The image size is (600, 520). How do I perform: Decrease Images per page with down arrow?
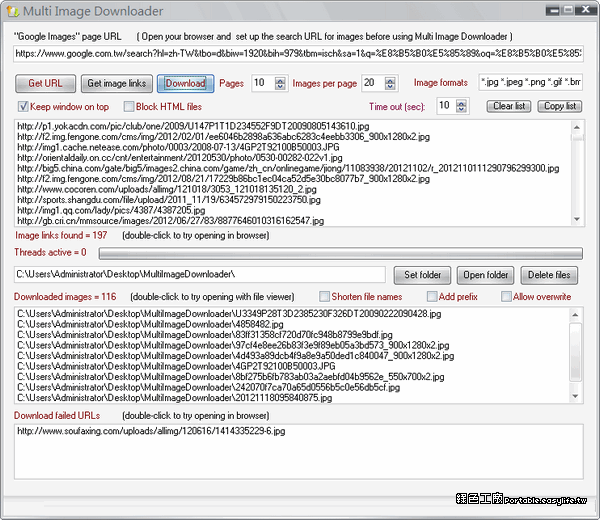point(390,86)
